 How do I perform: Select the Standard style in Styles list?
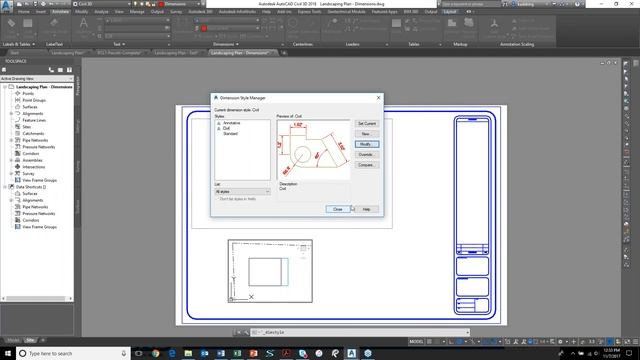point(230,133)
